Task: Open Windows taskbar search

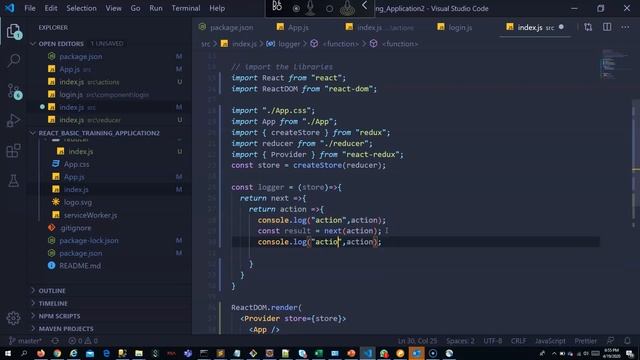Action: coord(24,353)
